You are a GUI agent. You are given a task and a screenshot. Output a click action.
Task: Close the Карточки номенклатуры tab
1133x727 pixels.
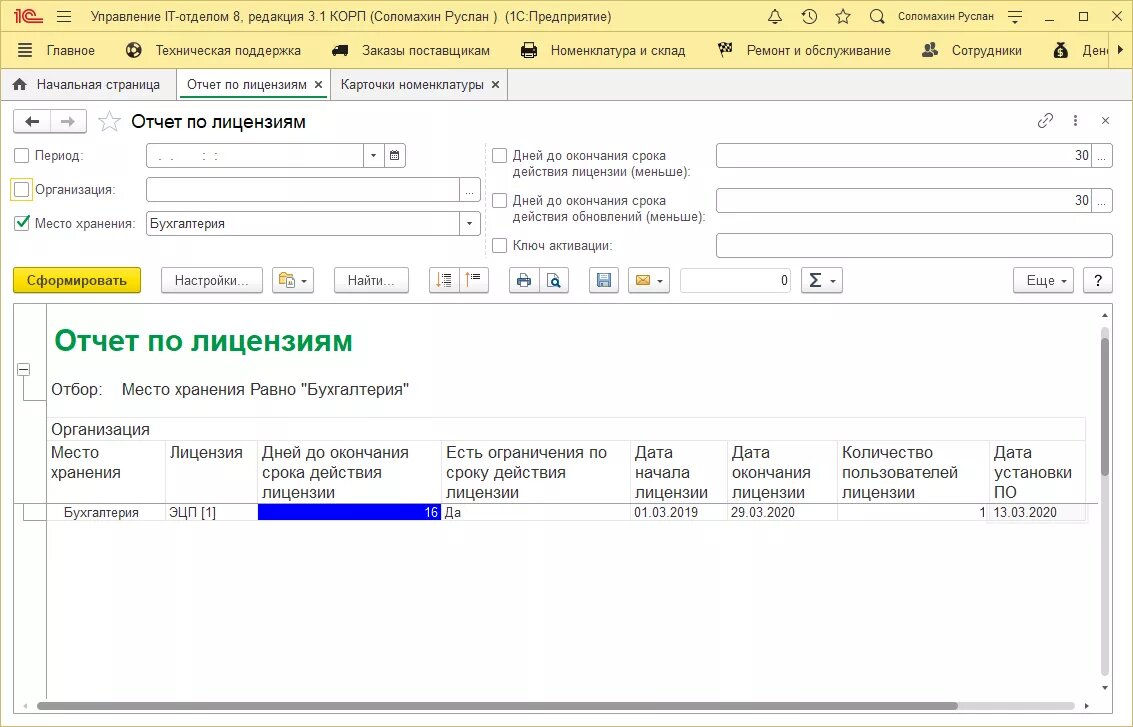pos(495,85)
